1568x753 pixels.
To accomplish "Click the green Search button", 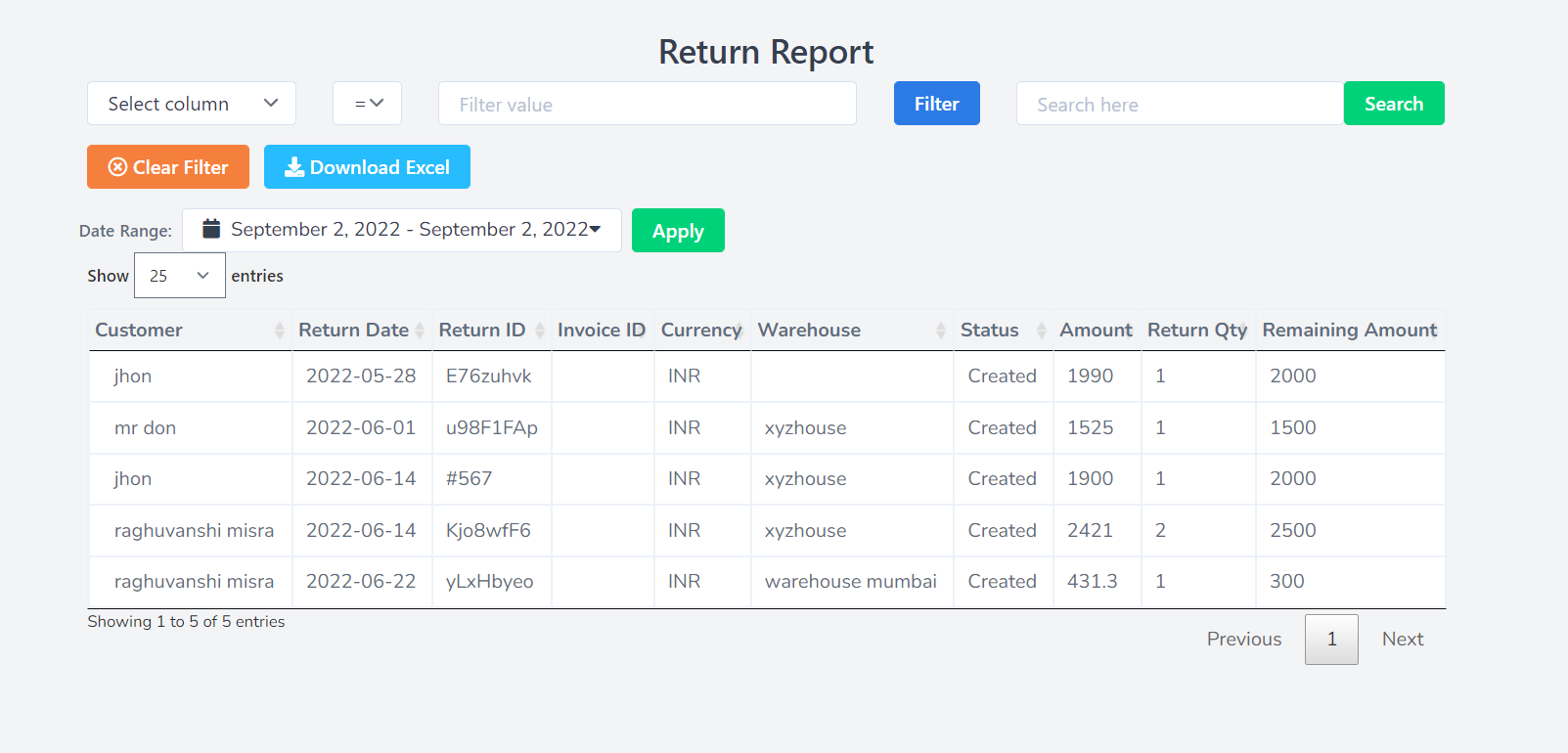I will [x=1394, y=104].
